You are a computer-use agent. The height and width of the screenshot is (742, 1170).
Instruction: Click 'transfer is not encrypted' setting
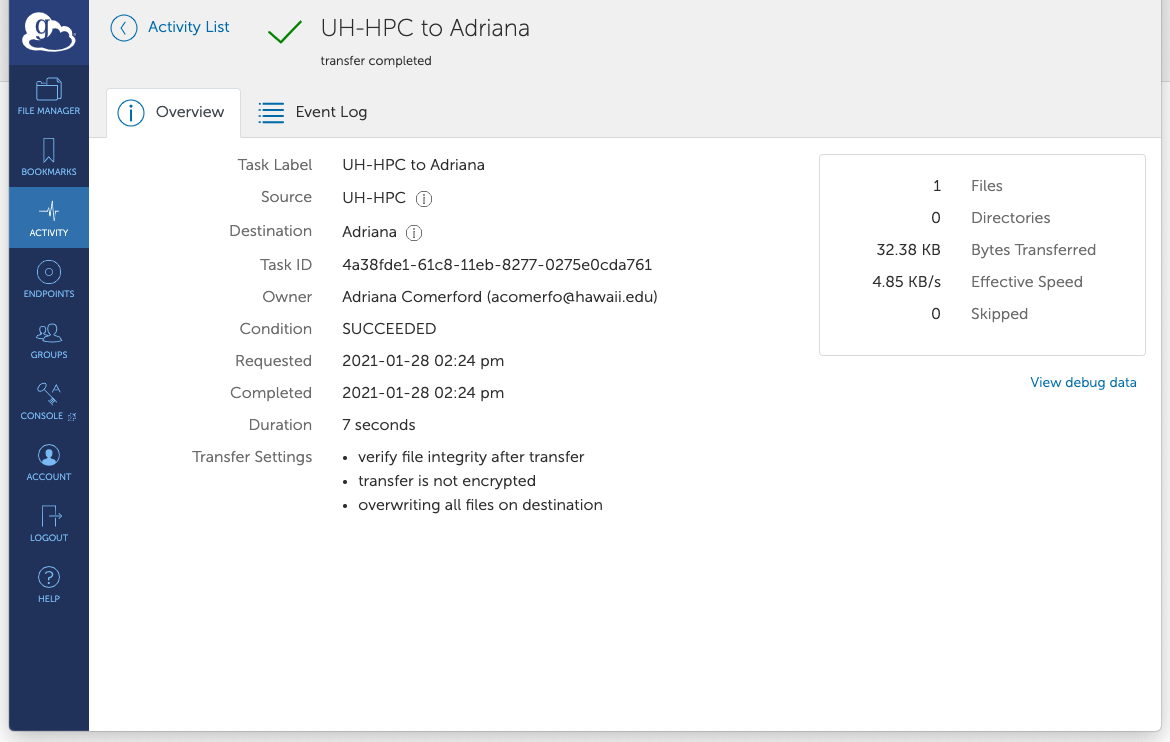[447, 481]
